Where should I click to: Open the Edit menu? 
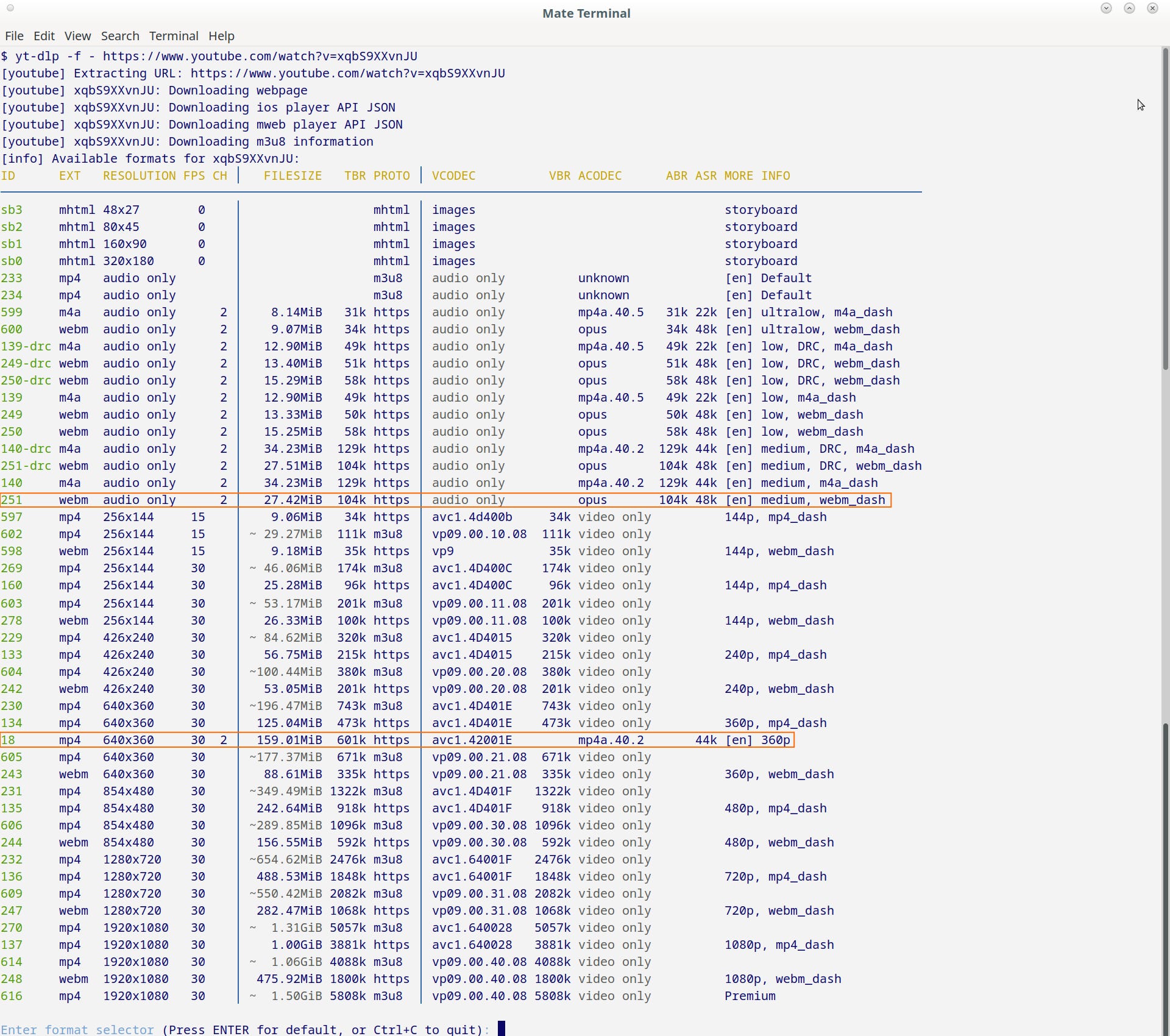click(x=44, y=36)
